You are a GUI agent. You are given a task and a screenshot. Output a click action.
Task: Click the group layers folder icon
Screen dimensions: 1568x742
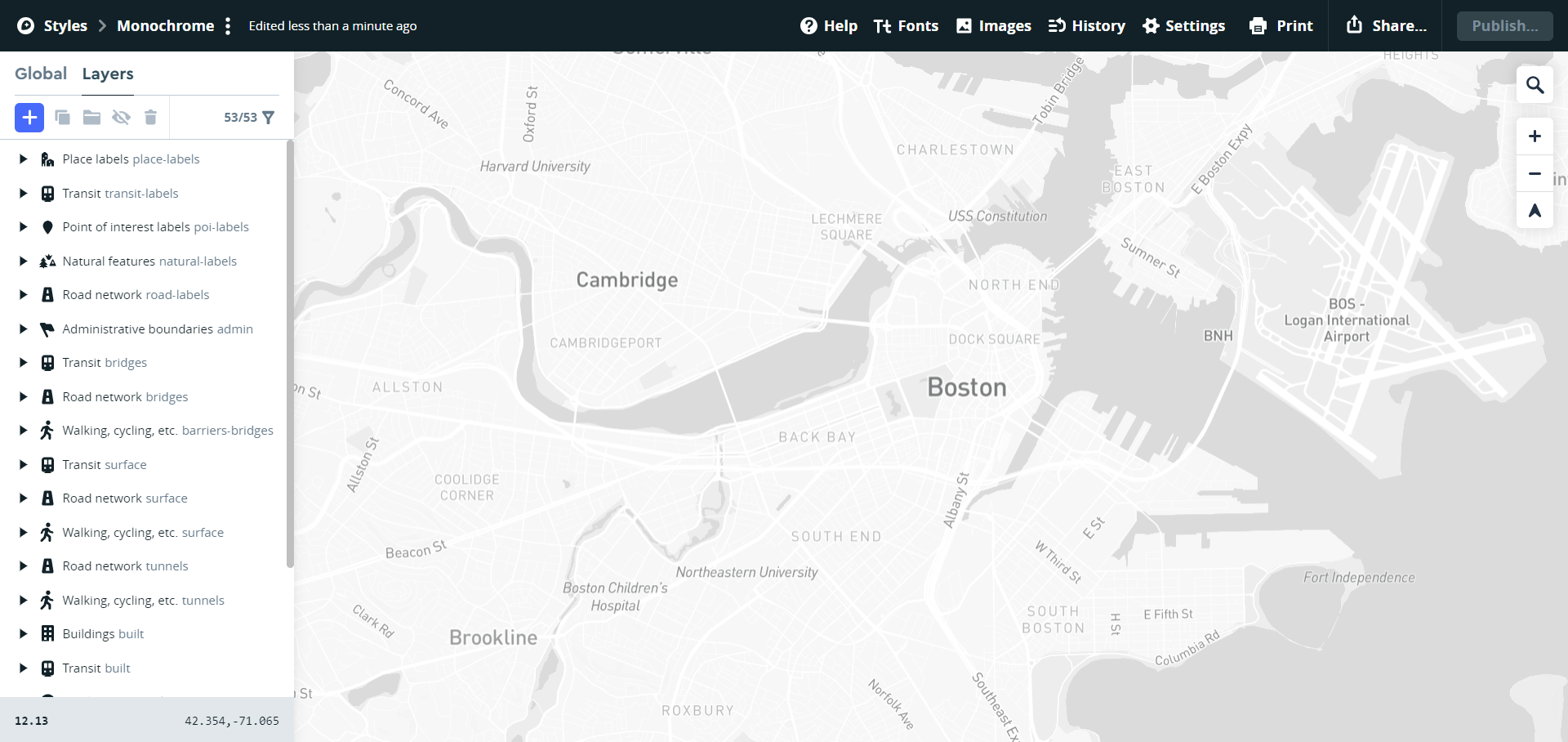91,118
